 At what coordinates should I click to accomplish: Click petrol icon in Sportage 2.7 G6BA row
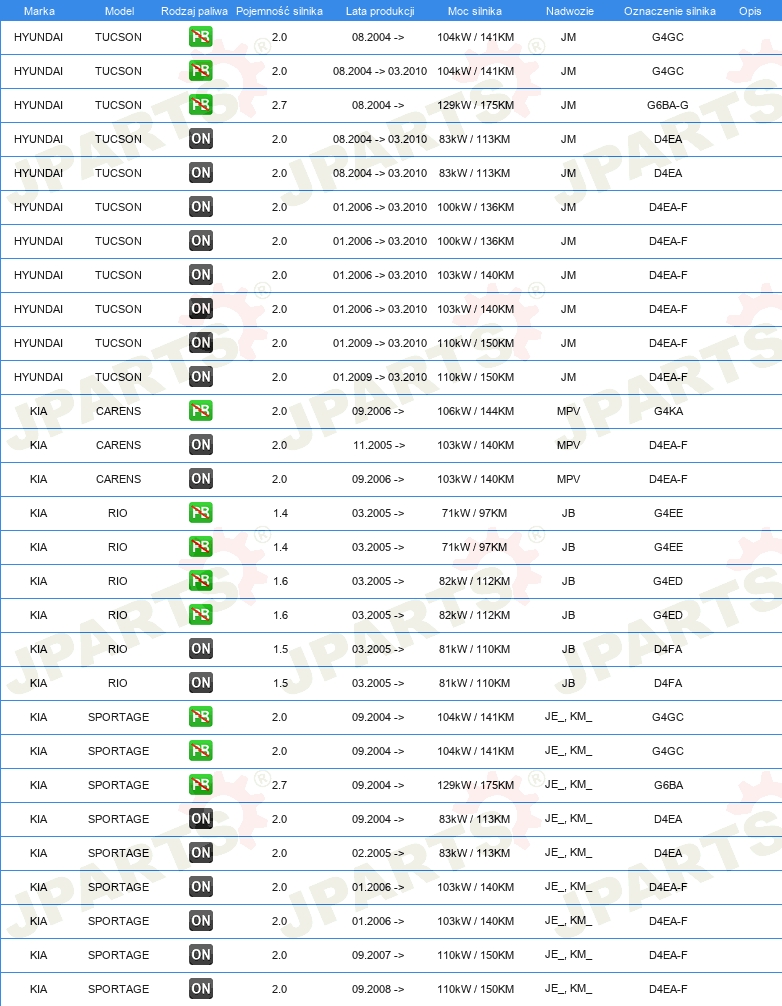click(x=201, y=785)
